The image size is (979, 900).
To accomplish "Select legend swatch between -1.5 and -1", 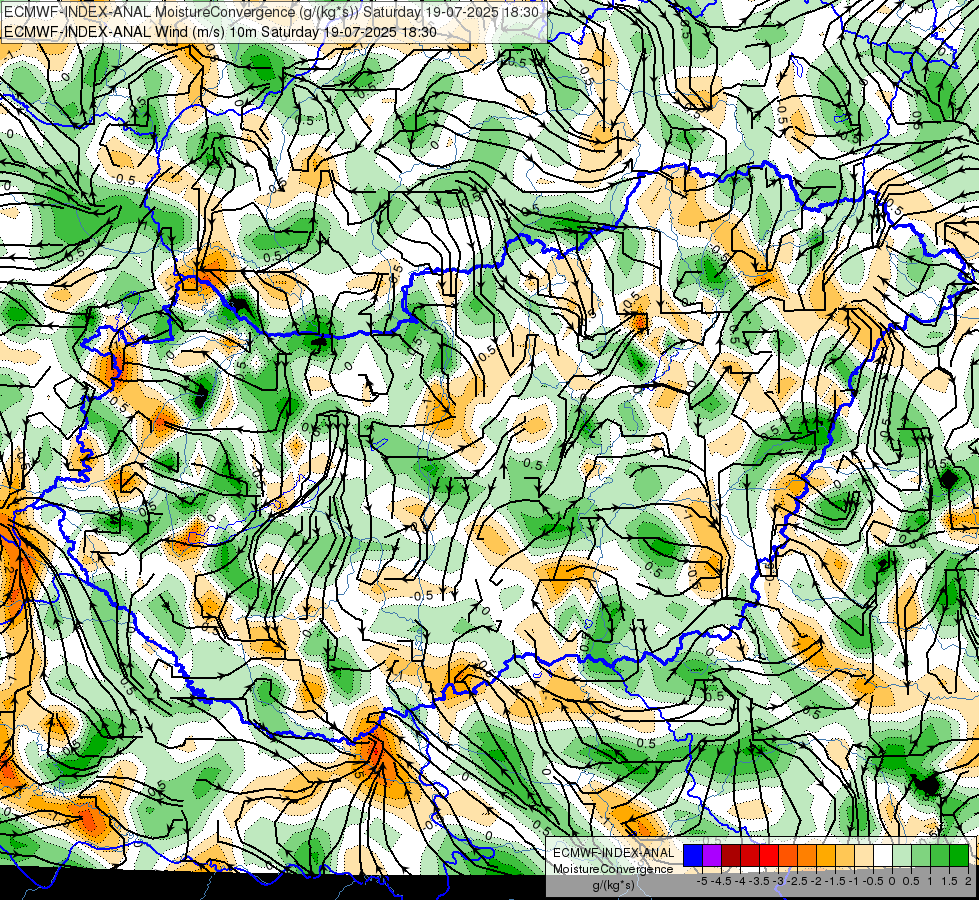I will coord(845,855).
